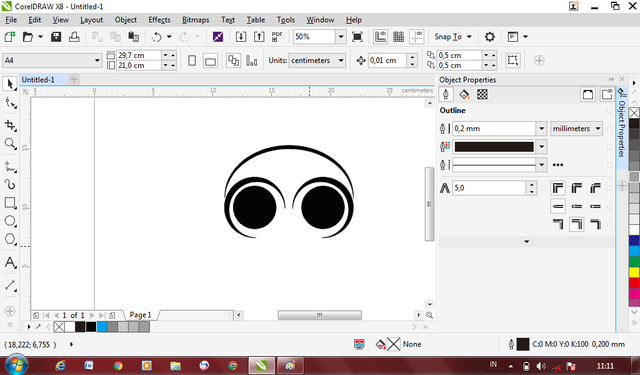Toggle show guidelines button
The height and width of the screenshot is (375, 640).
tap(417, 37)
